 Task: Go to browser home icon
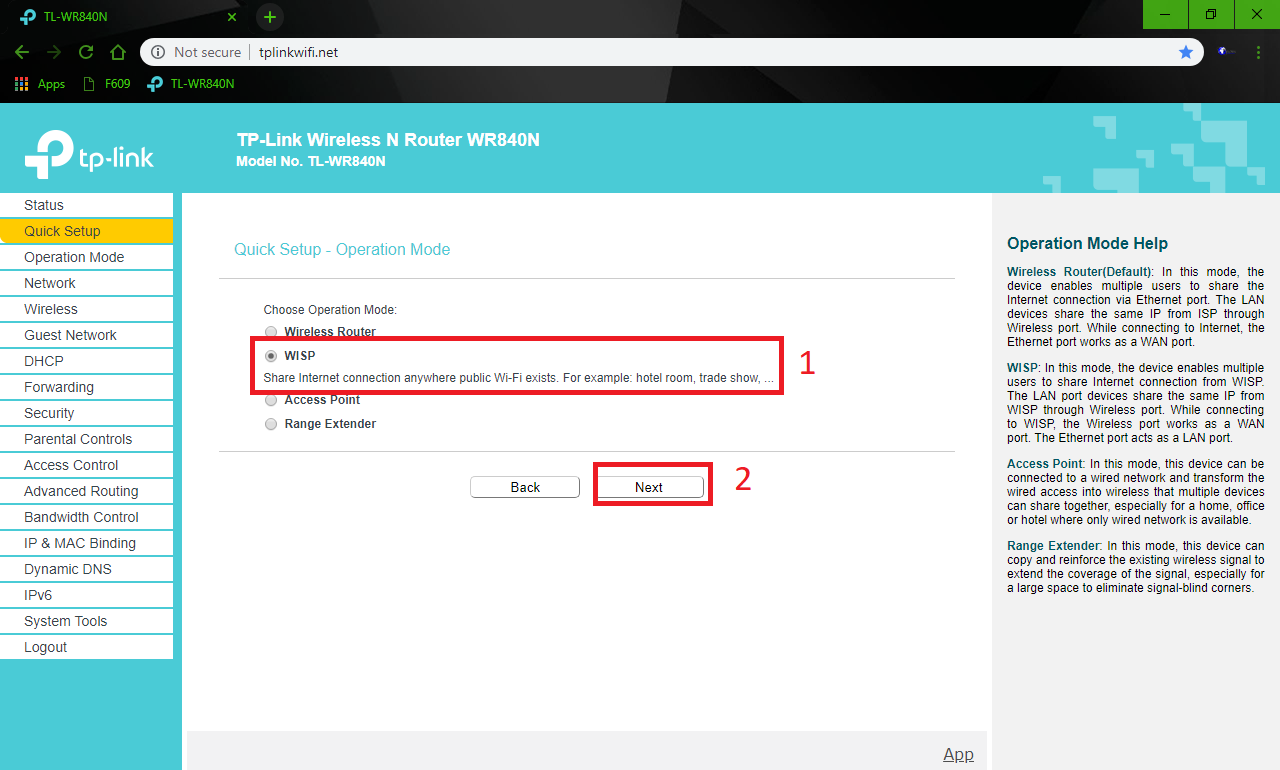pyautogui.click(x=118, y=52)
